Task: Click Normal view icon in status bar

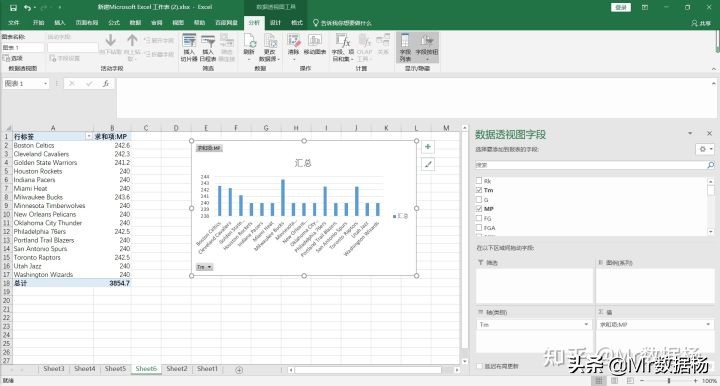Action: pyautogui.click(x=599, y=380)
